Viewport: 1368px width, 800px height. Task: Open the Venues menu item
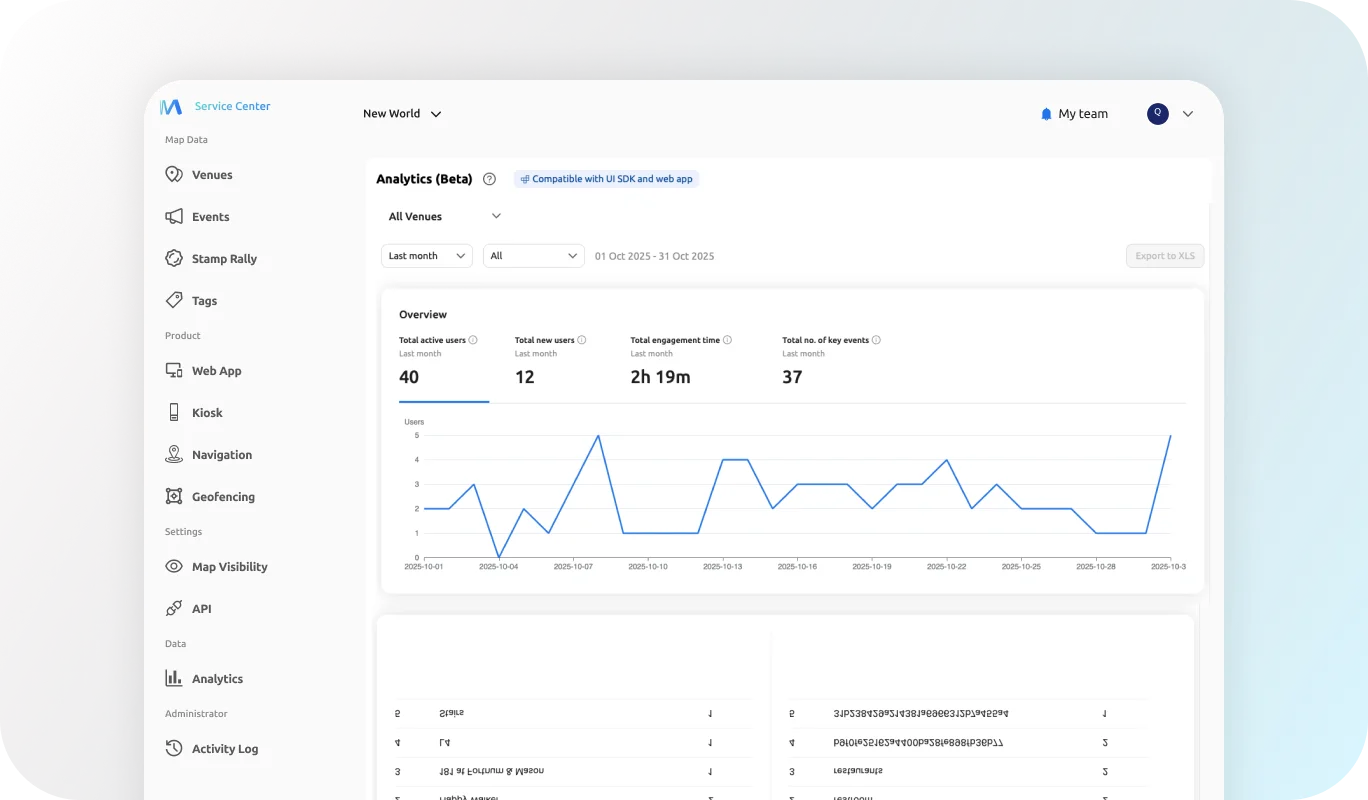(212, 175)
